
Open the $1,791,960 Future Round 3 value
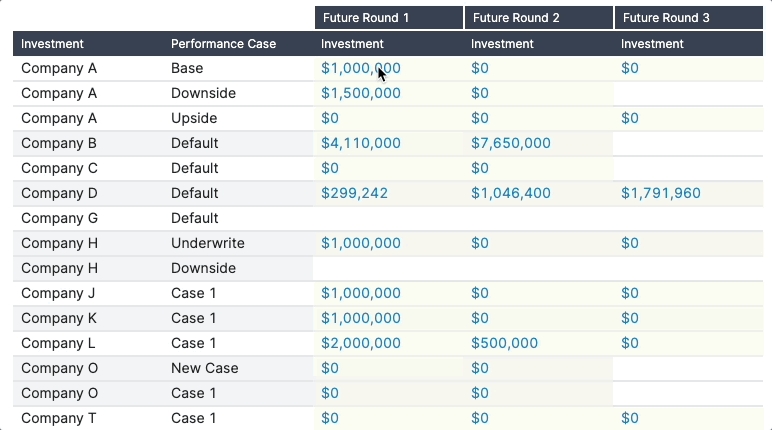pos(661,193)
